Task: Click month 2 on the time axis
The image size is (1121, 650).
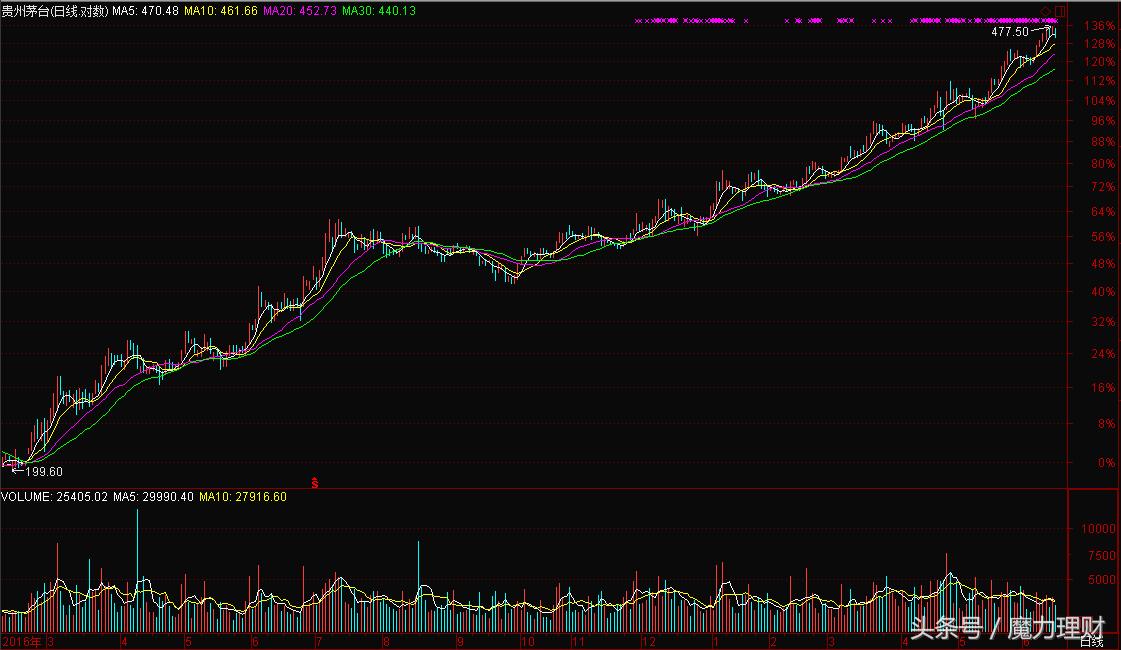Action: [x=774, y=641]
